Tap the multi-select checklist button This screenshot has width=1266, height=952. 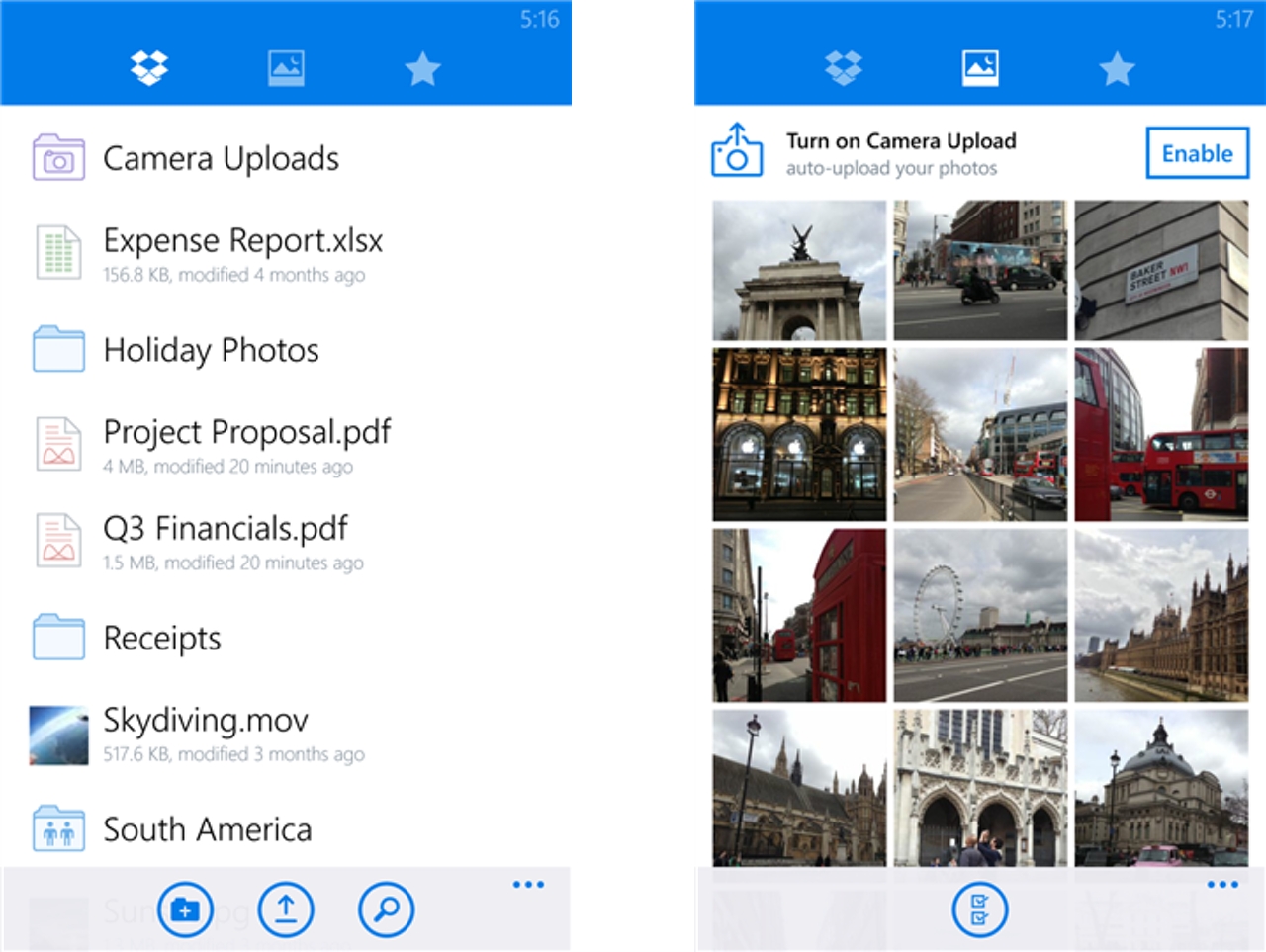(979, 909)
